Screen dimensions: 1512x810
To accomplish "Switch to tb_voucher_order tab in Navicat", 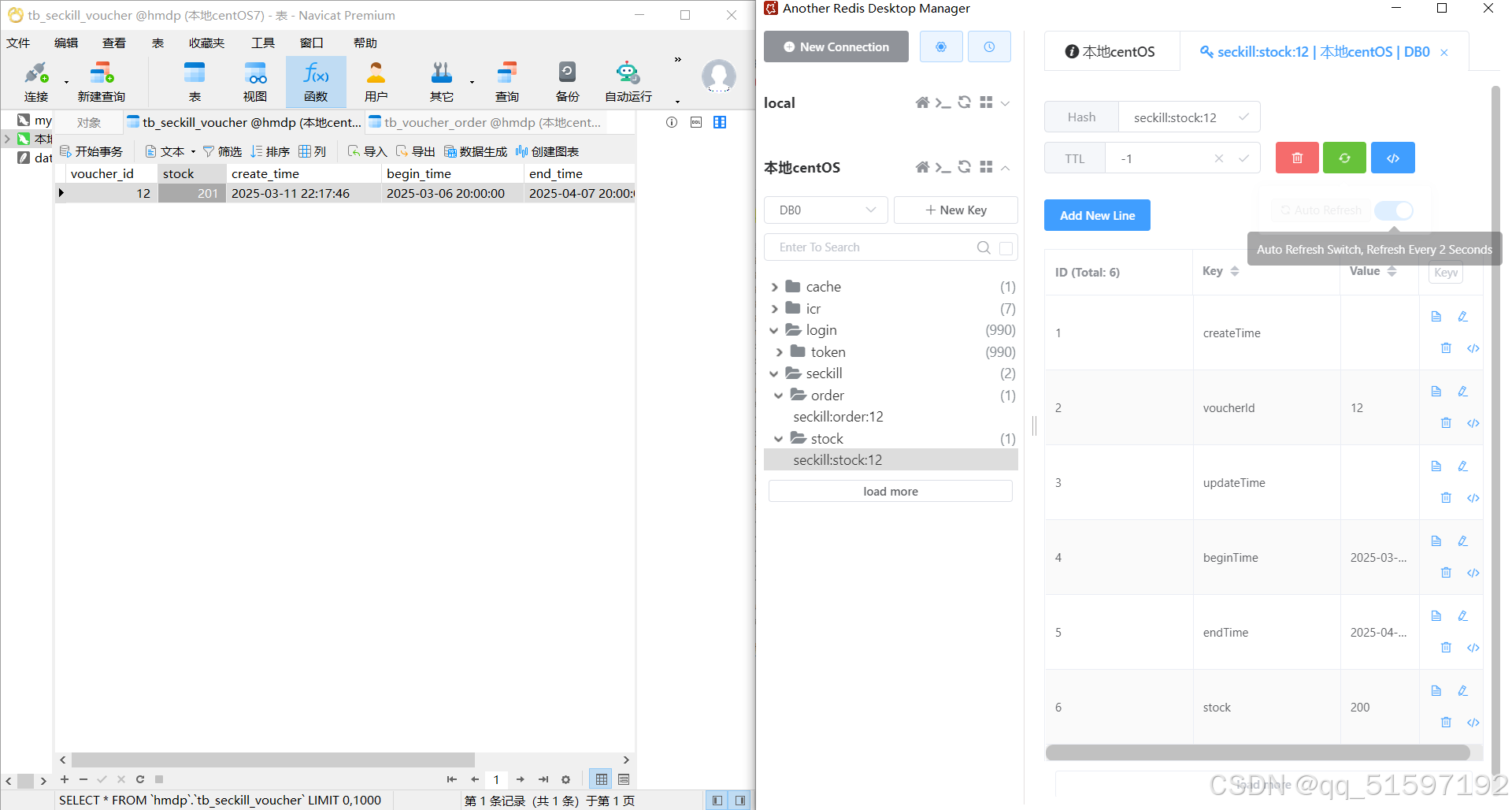I will click(x=485, y=122).
